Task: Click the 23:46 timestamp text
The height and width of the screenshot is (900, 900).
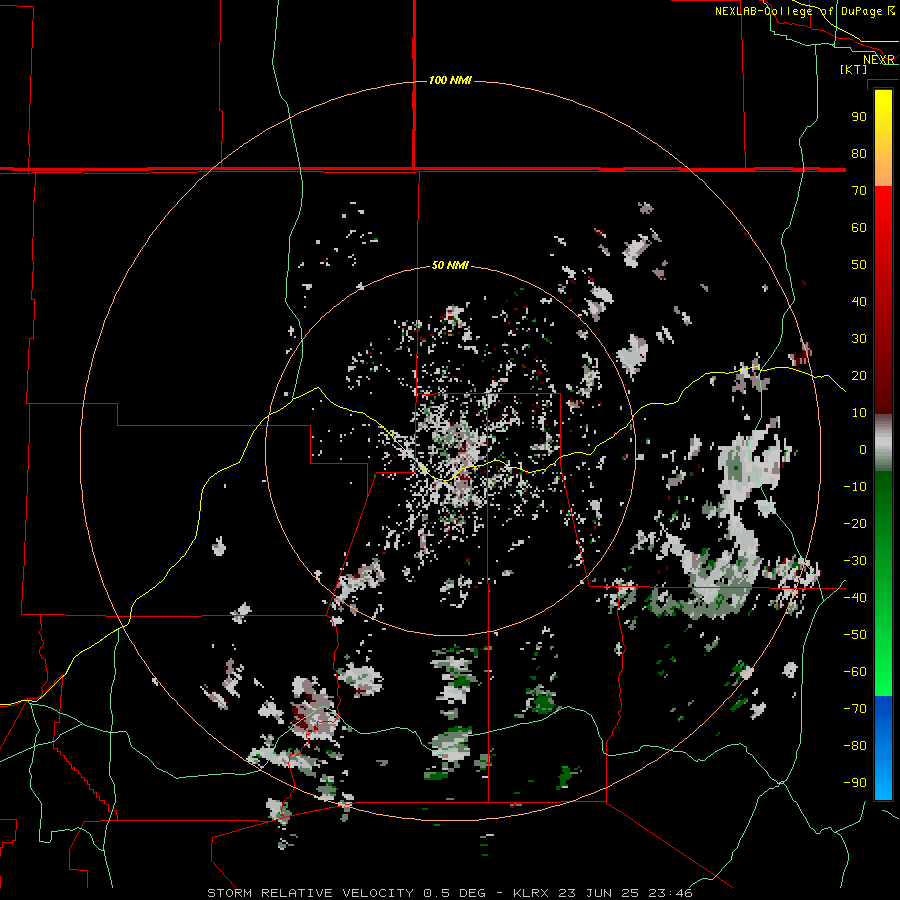Action: (x=670, y=893)
